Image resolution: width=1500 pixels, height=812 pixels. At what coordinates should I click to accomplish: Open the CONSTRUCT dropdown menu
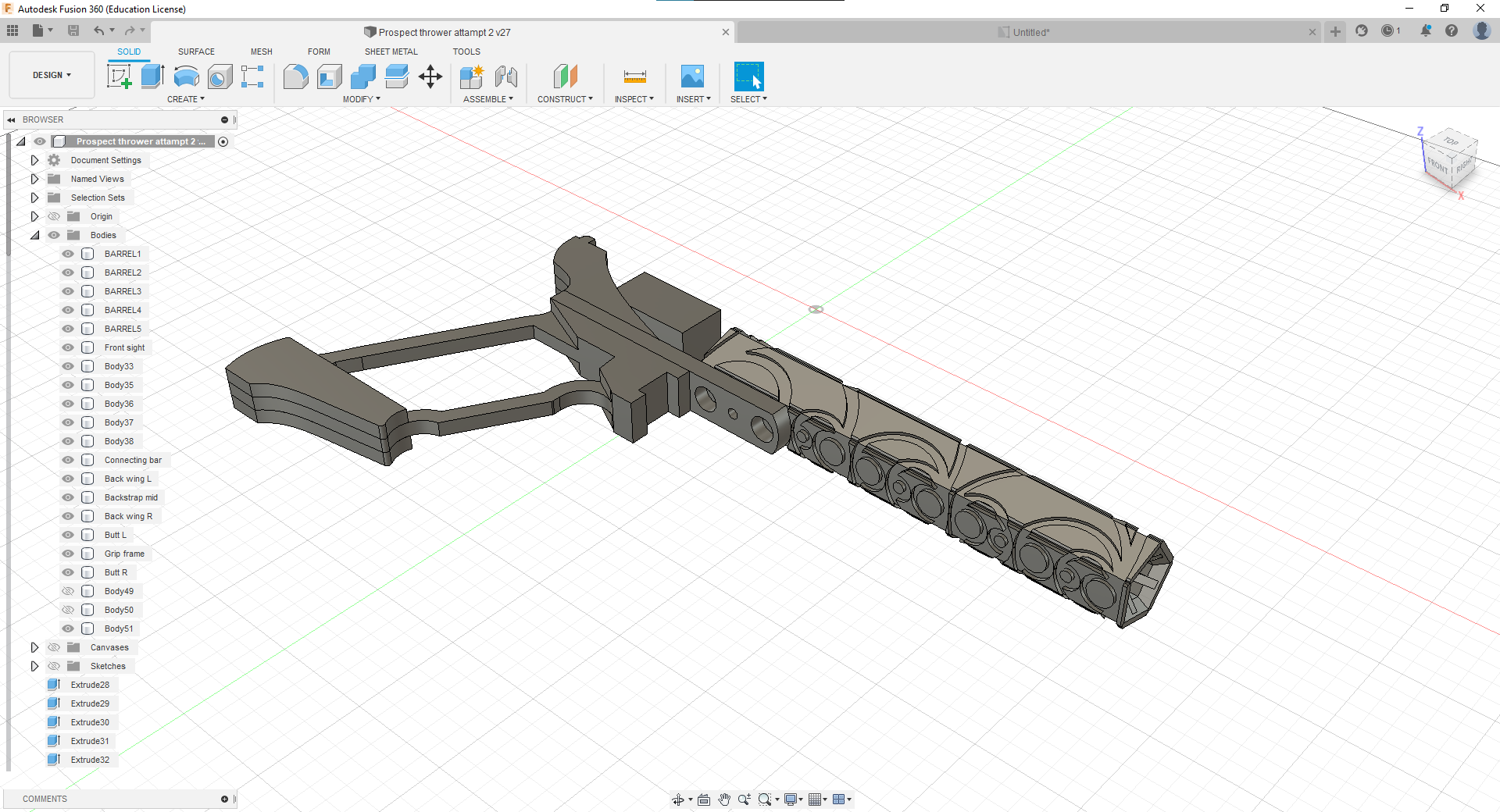565,99
